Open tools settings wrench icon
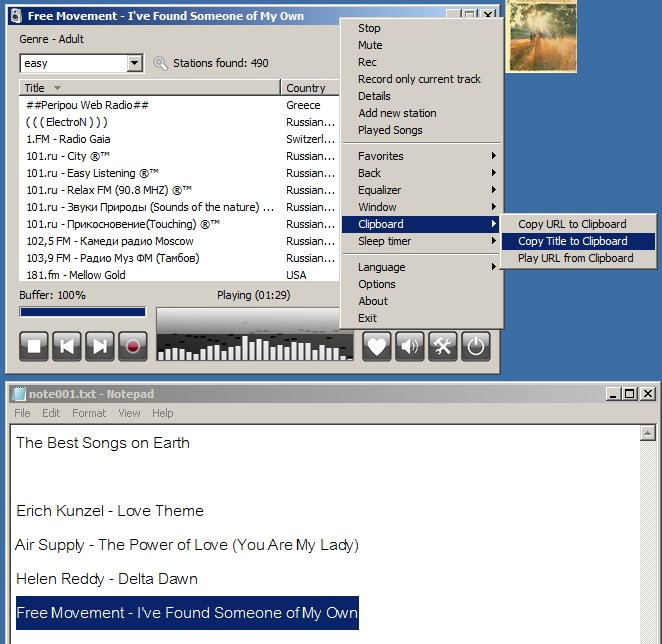 coord(442,346)
